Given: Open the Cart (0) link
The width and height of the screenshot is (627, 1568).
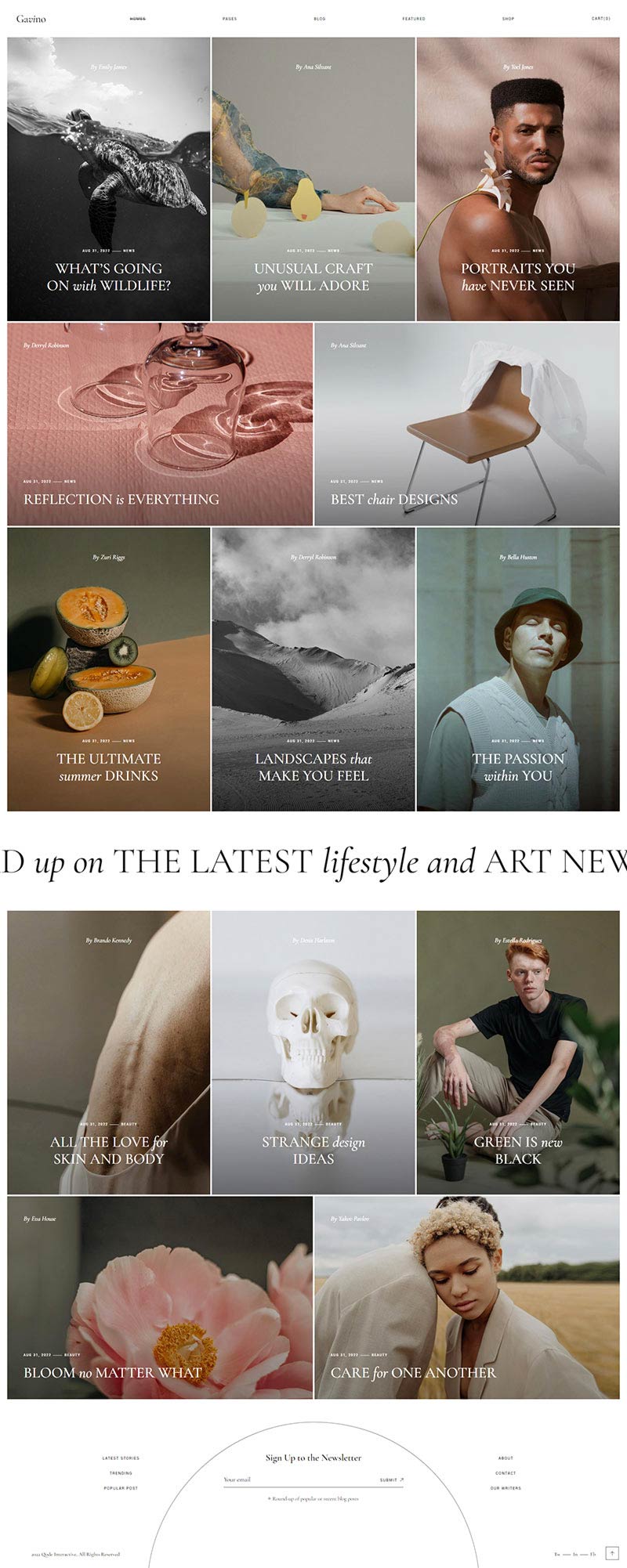Looking at the screenshot, I should click(x=601, y=19).
